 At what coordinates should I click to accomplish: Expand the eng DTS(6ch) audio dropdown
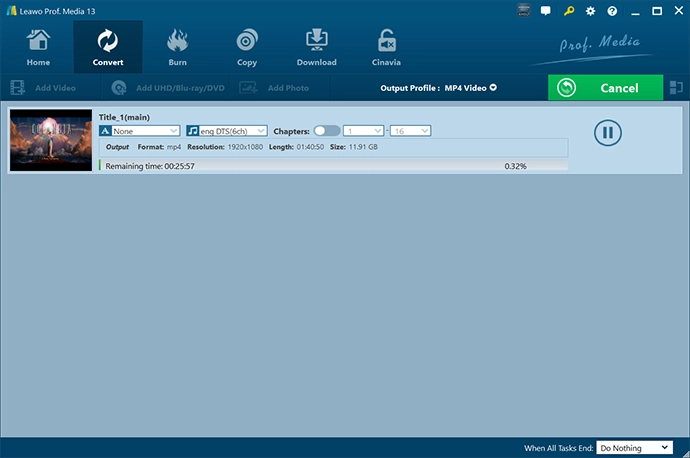pyautogui.click(x=226, y=131)
